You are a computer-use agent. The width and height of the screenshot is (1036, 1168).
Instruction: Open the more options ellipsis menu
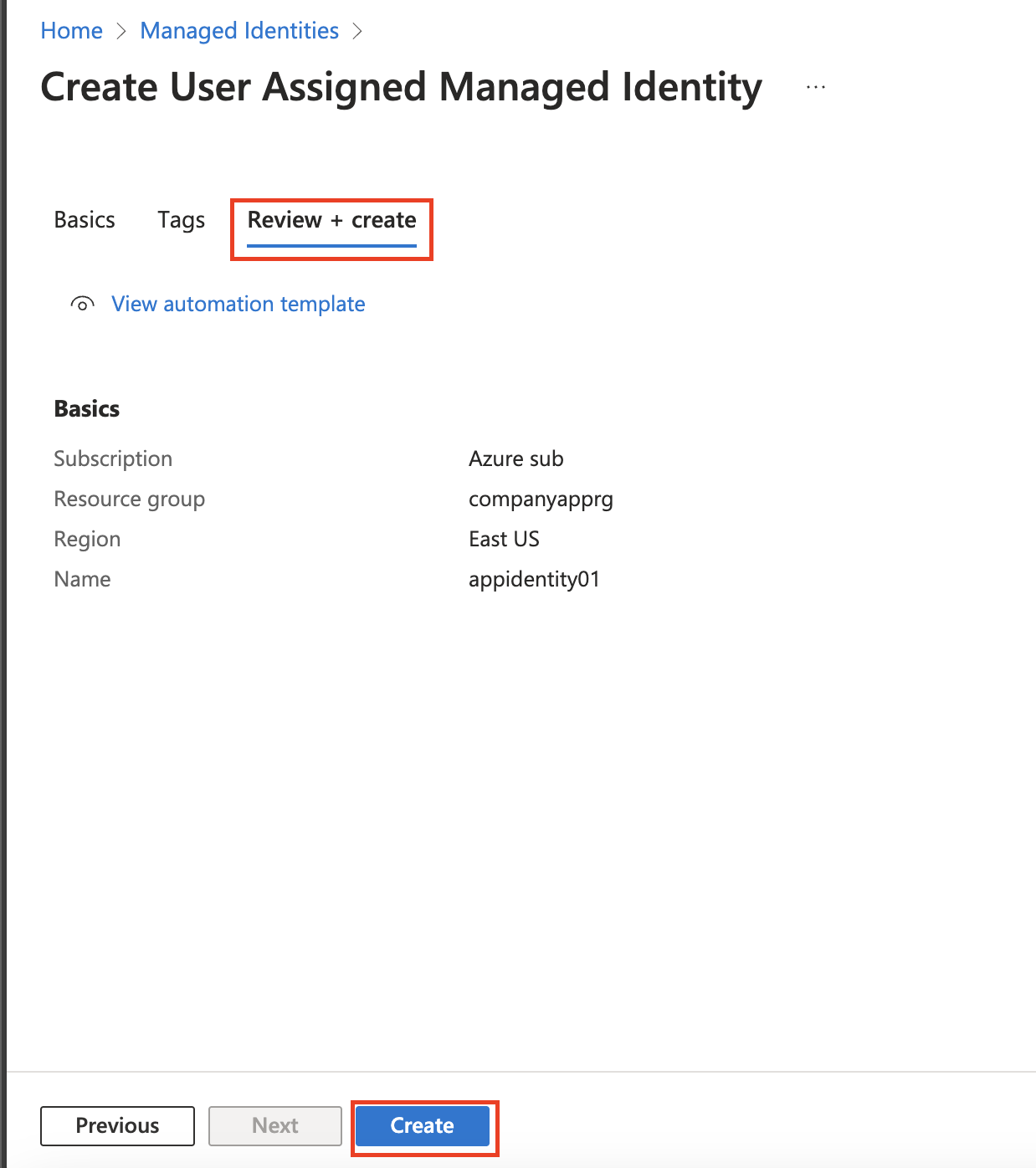pyautogui.click(x=816, y=87)
